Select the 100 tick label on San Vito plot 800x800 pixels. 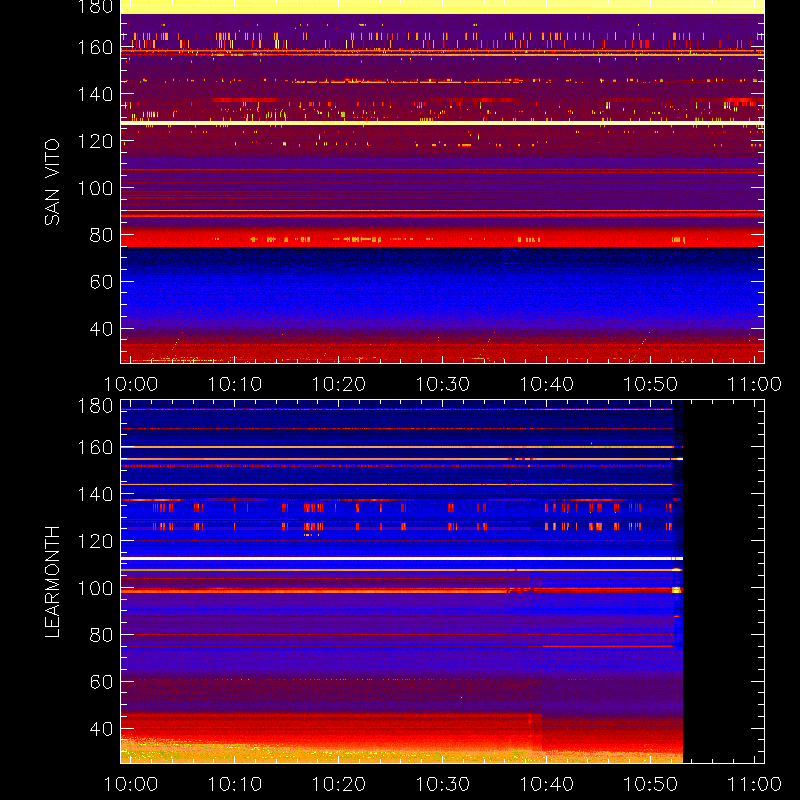point(95,188)
